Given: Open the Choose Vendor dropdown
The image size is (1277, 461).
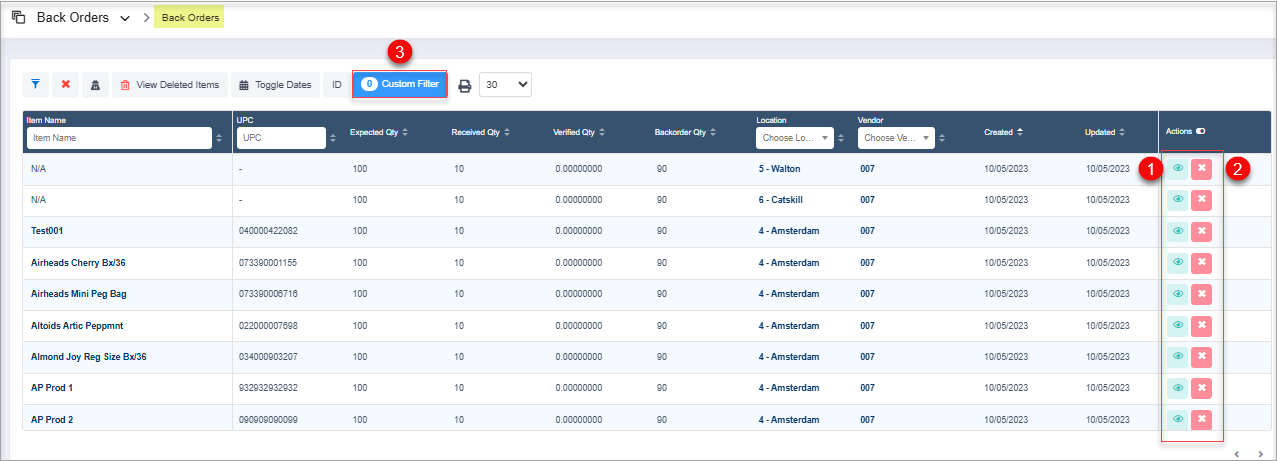Looking at the screenshot, I should point(896,138).
